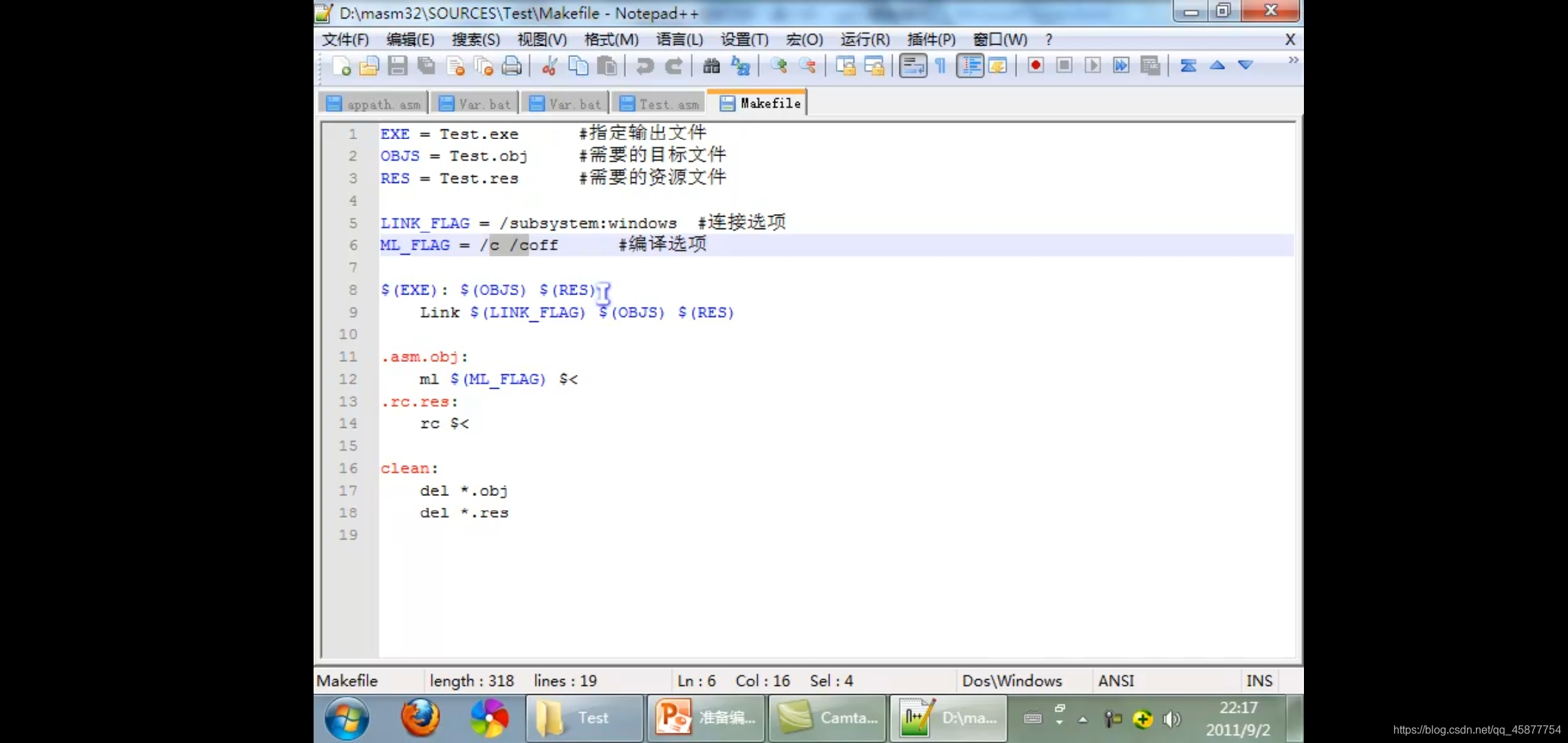This screenshot has width=1568, height=743.
Task: Switch to the Test.asm tab
Action: [660, 104]
